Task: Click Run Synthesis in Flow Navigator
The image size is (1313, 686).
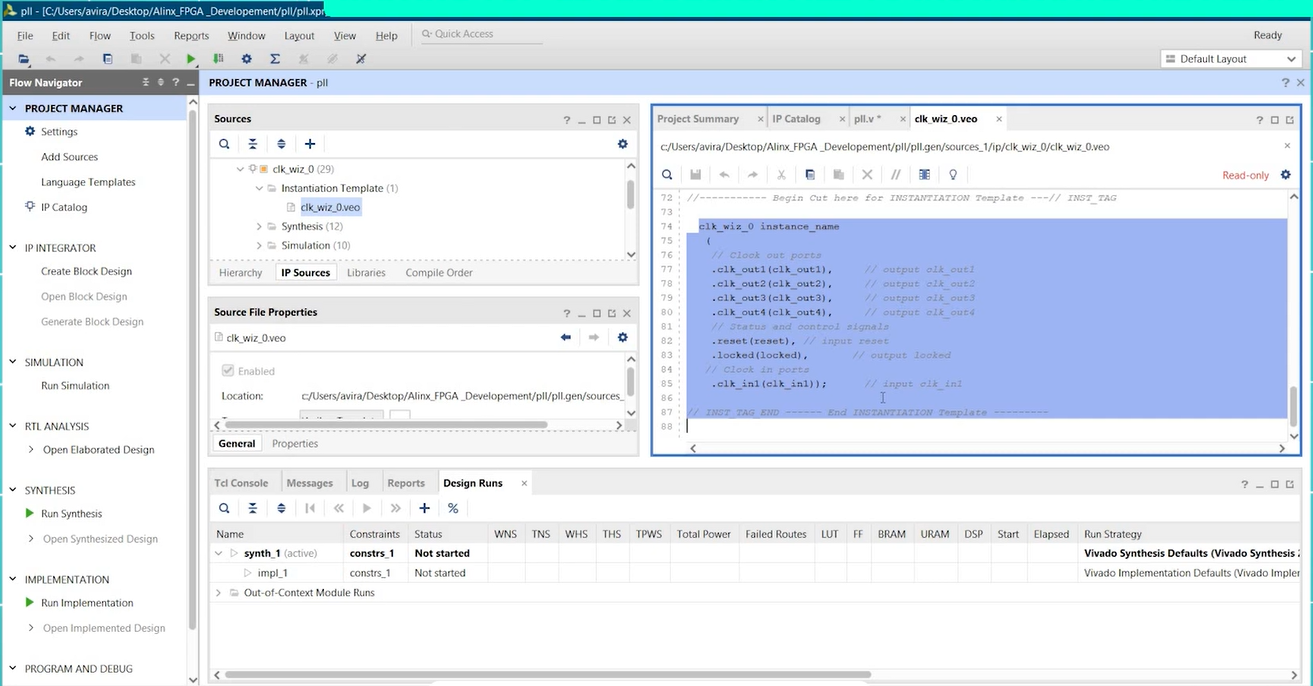Action: [x=71, y=514]
